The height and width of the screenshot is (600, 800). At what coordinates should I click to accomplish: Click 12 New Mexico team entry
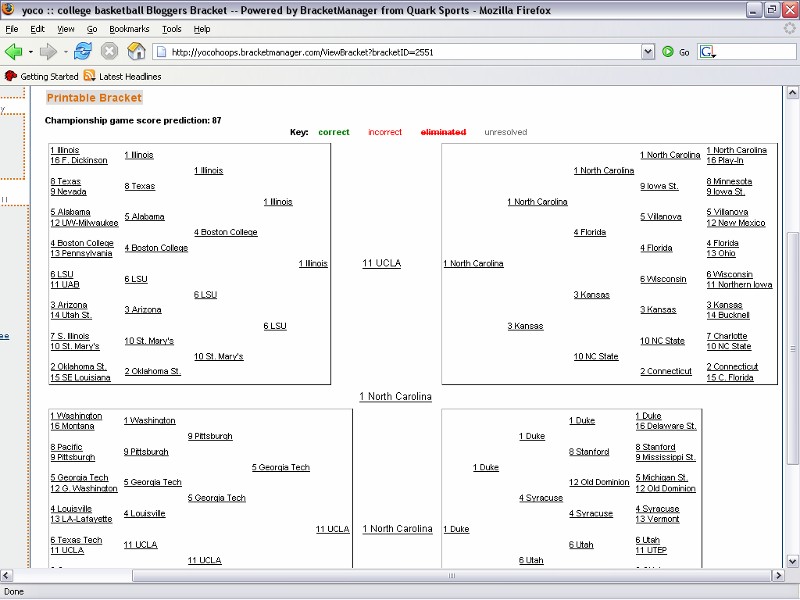736,223
